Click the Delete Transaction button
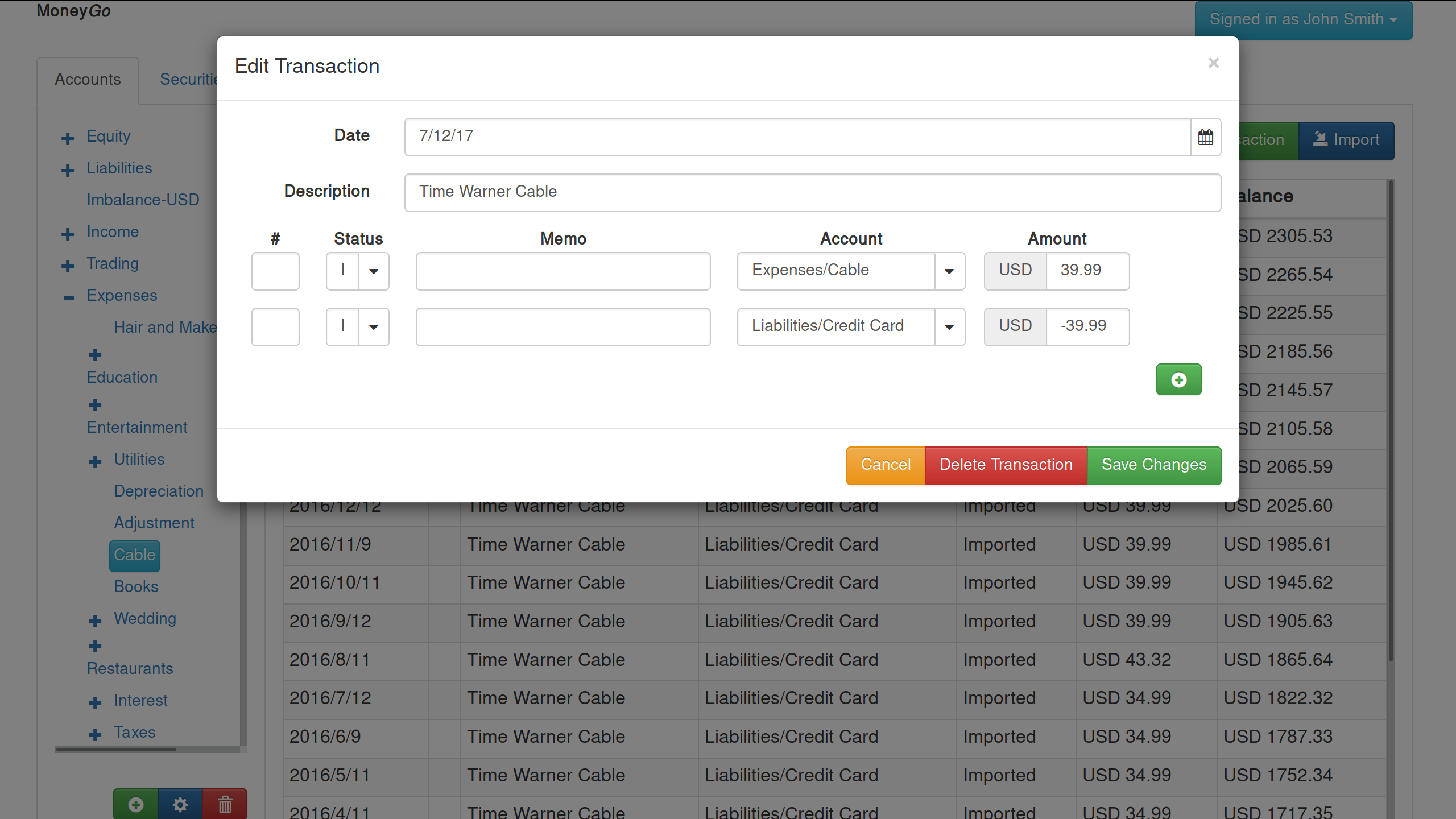 tap(1006, 465)
